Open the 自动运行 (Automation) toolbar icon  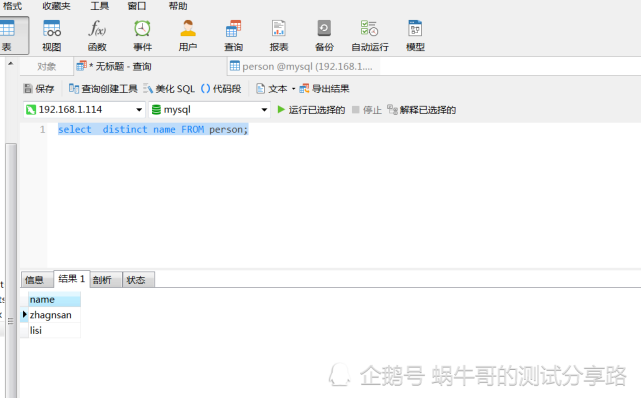point(370,36)
